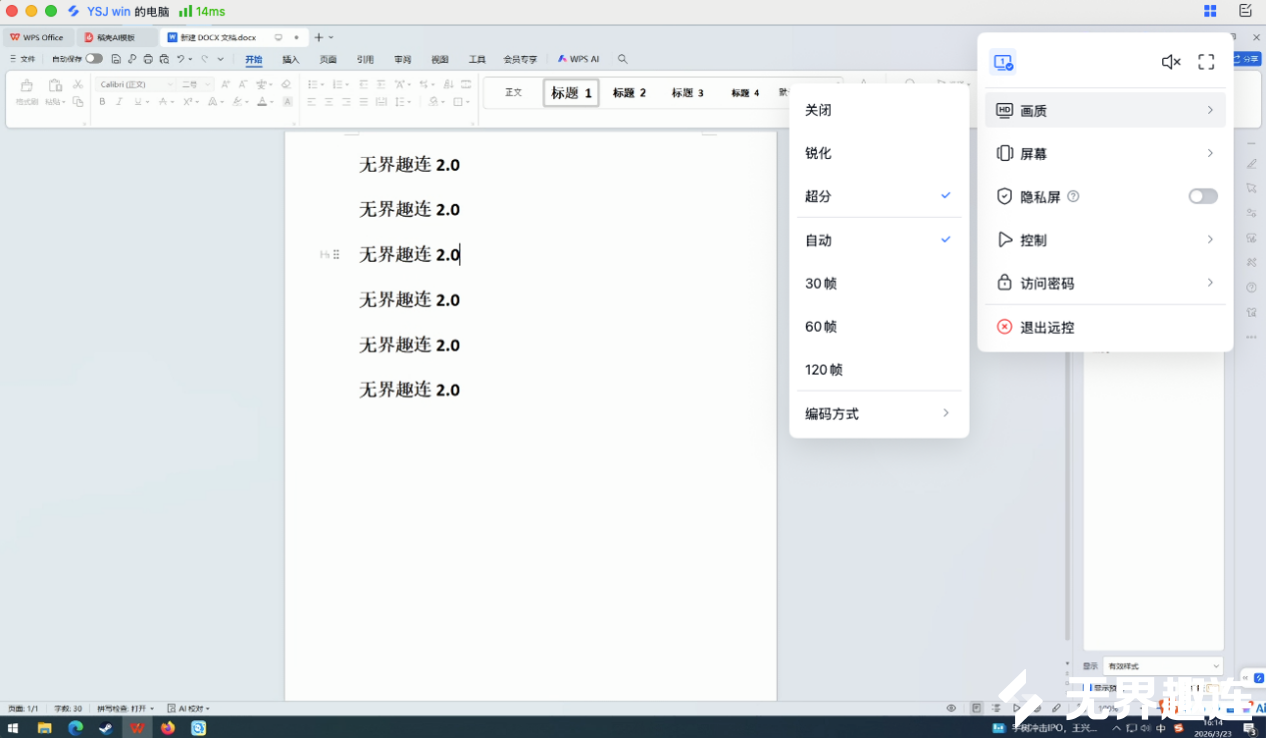
Task: Toggle the 隐私屏 privacy screen switch
Action: [1202, 197]
